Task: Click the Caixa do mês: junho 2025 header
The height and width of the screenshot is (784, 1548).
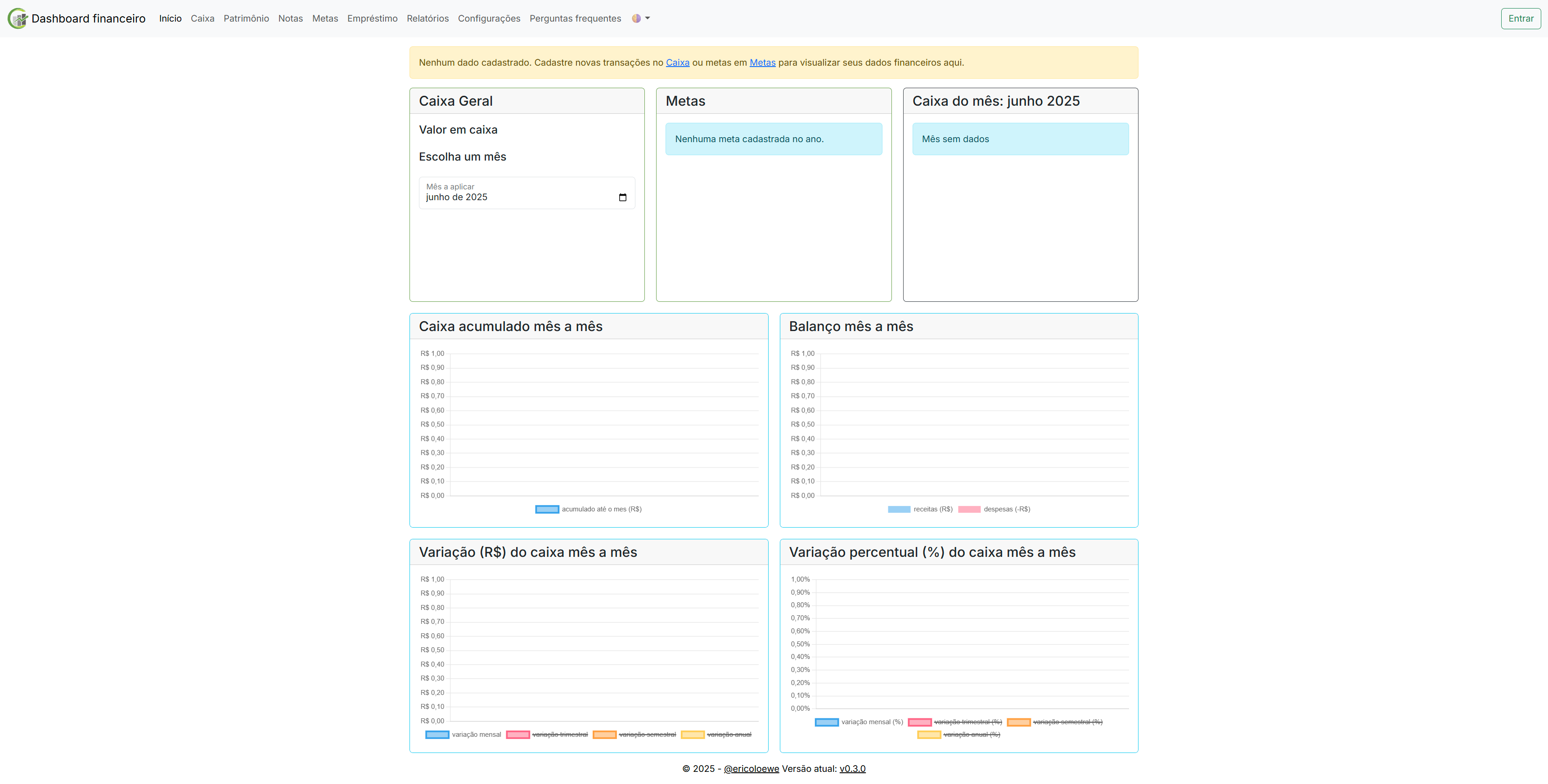Action: [1021, 101]
